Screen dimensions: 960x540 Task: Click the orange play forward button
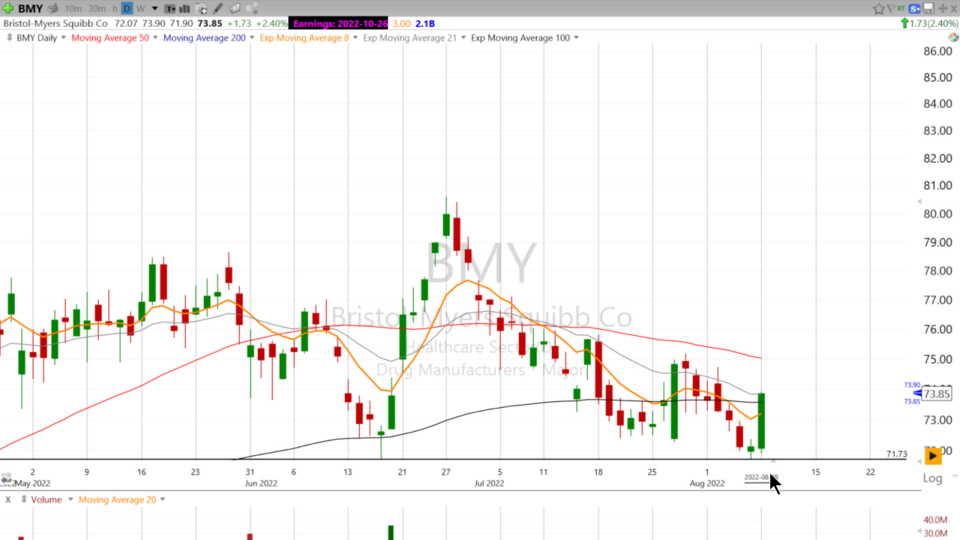[x=932, y=456]
